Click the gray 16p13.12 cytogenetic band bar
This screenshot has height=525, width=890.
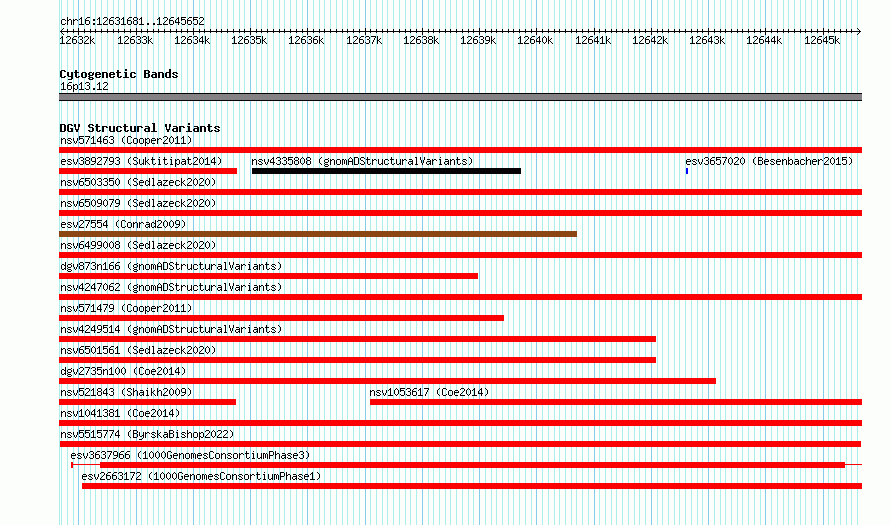(x=460, y=97)
